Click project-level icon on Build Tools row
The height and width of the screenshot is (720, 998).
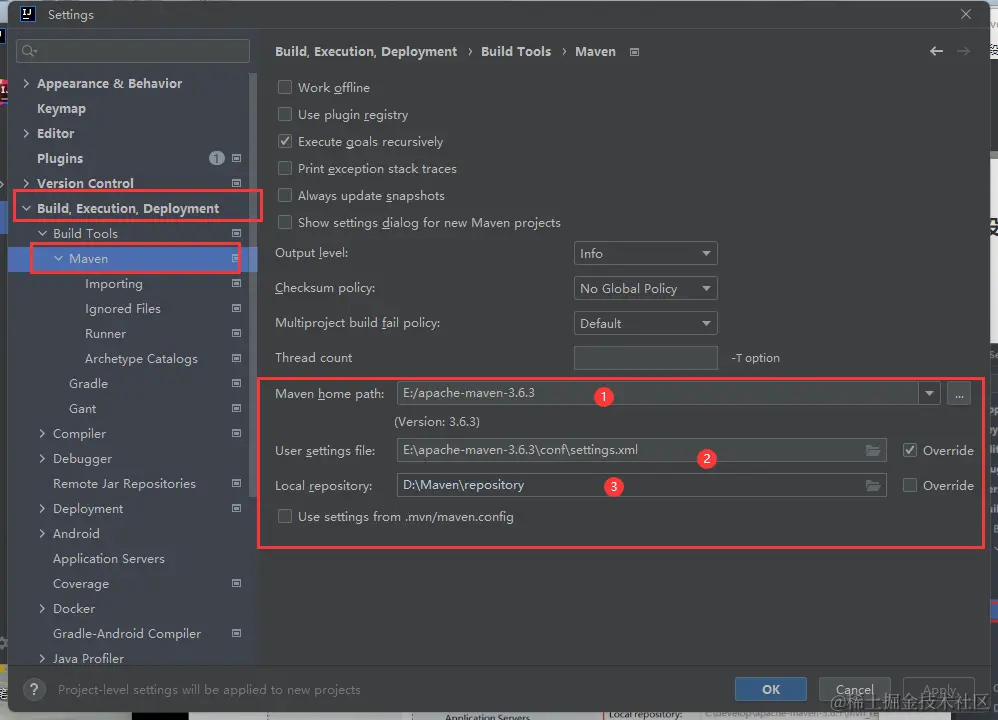236,233
